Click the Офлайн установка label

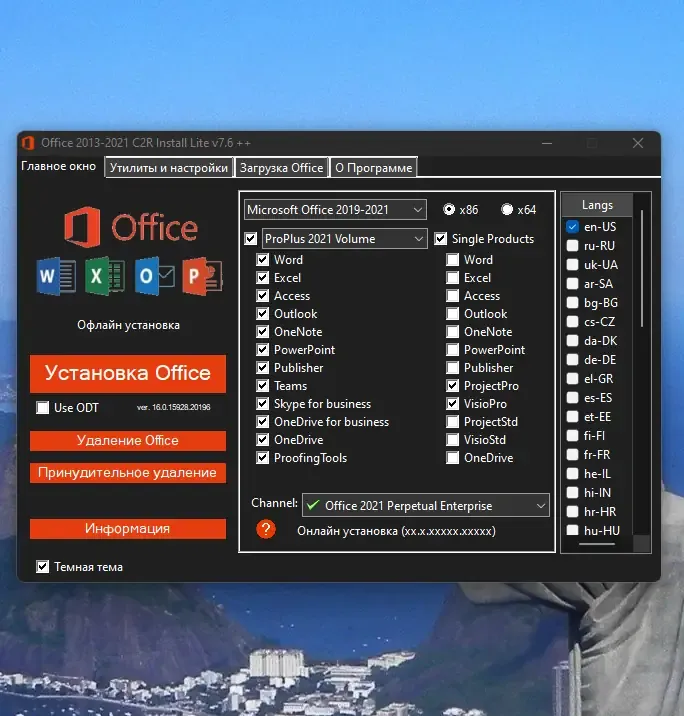(128, 325)
